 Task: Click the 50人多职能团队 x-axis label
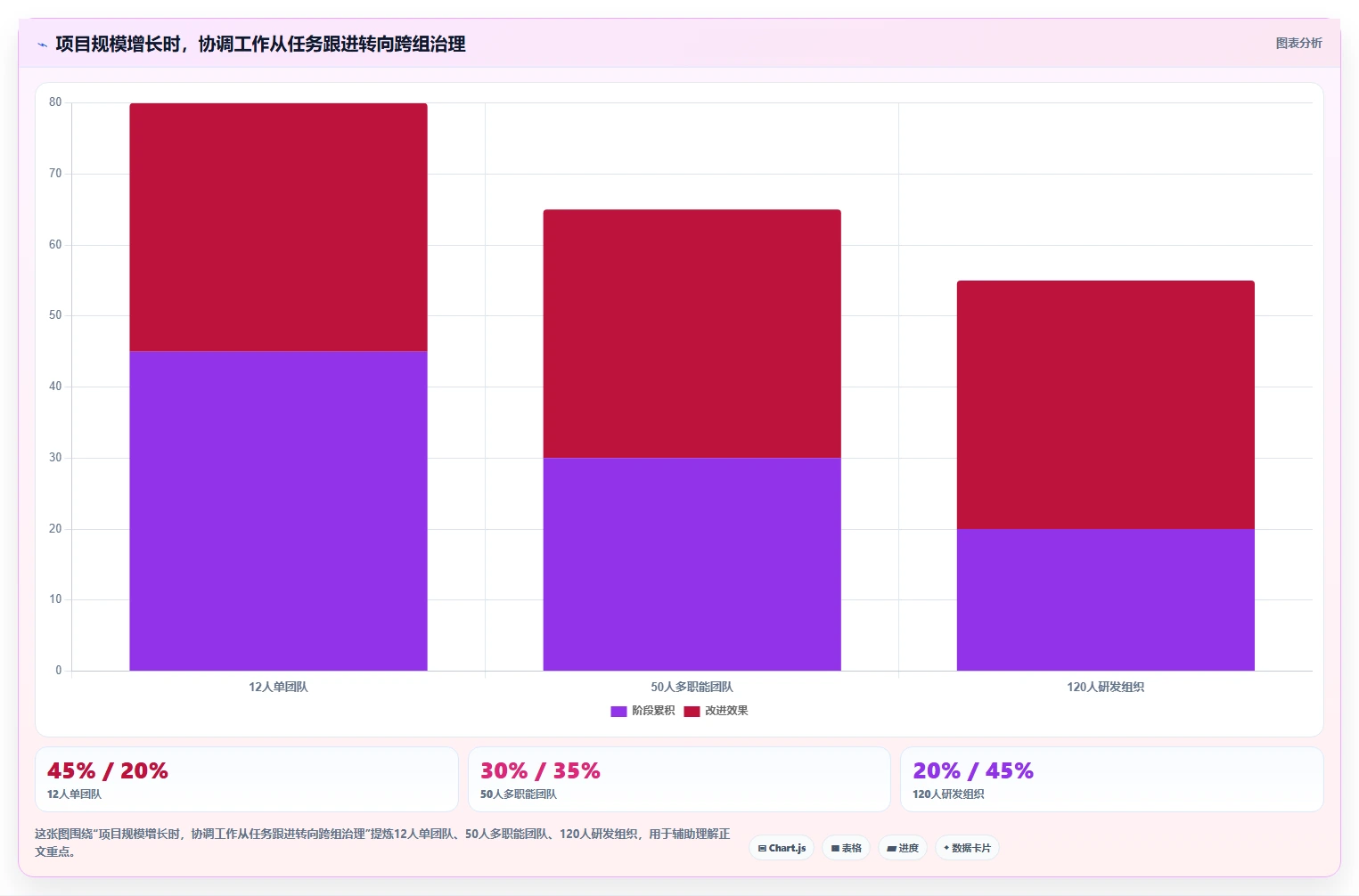[692, 687]
